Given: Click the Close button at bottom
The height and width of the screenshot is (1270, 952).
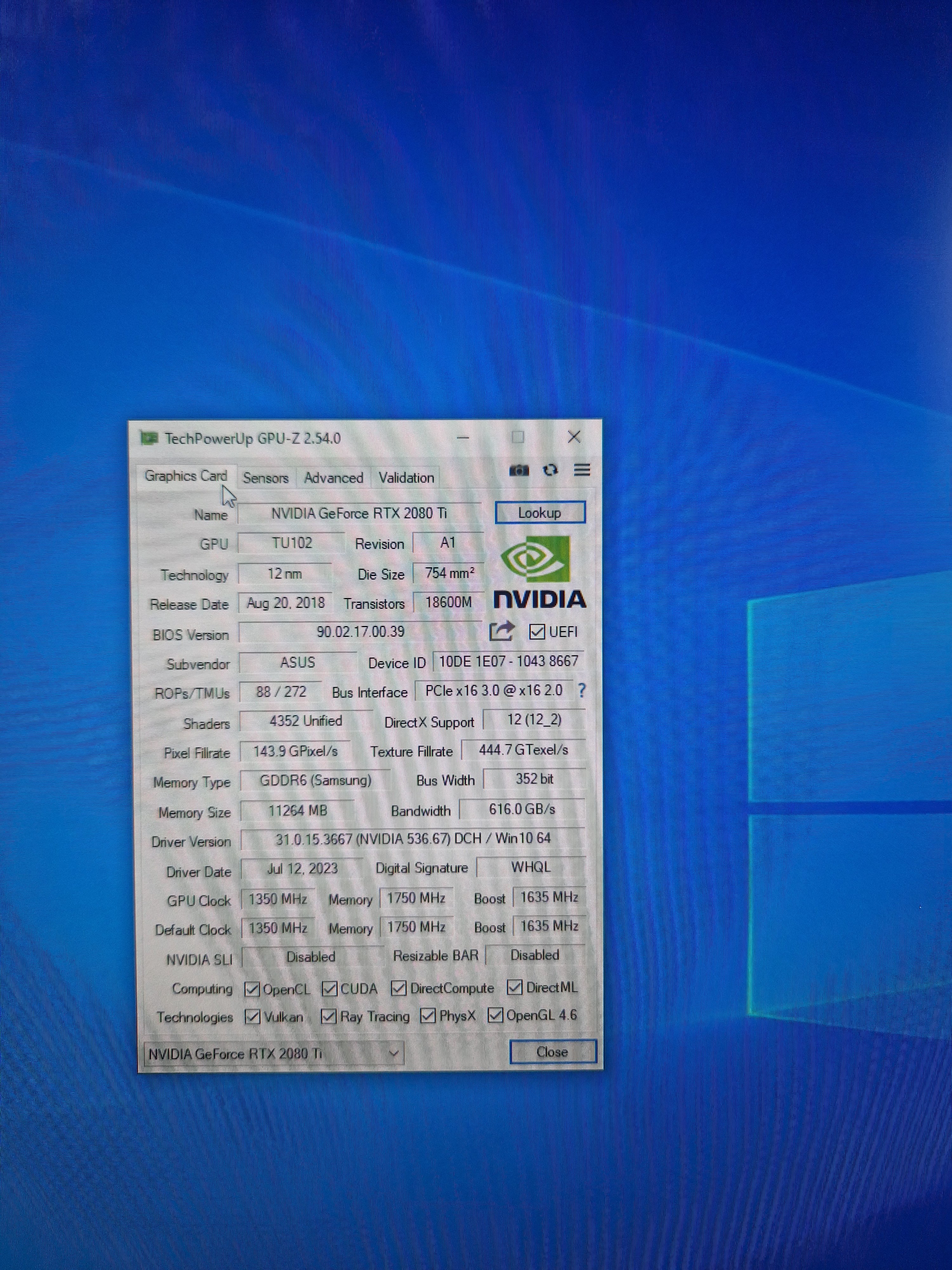Looking at the screenshot, I should pyautogui.click(x=552, y=1052).
